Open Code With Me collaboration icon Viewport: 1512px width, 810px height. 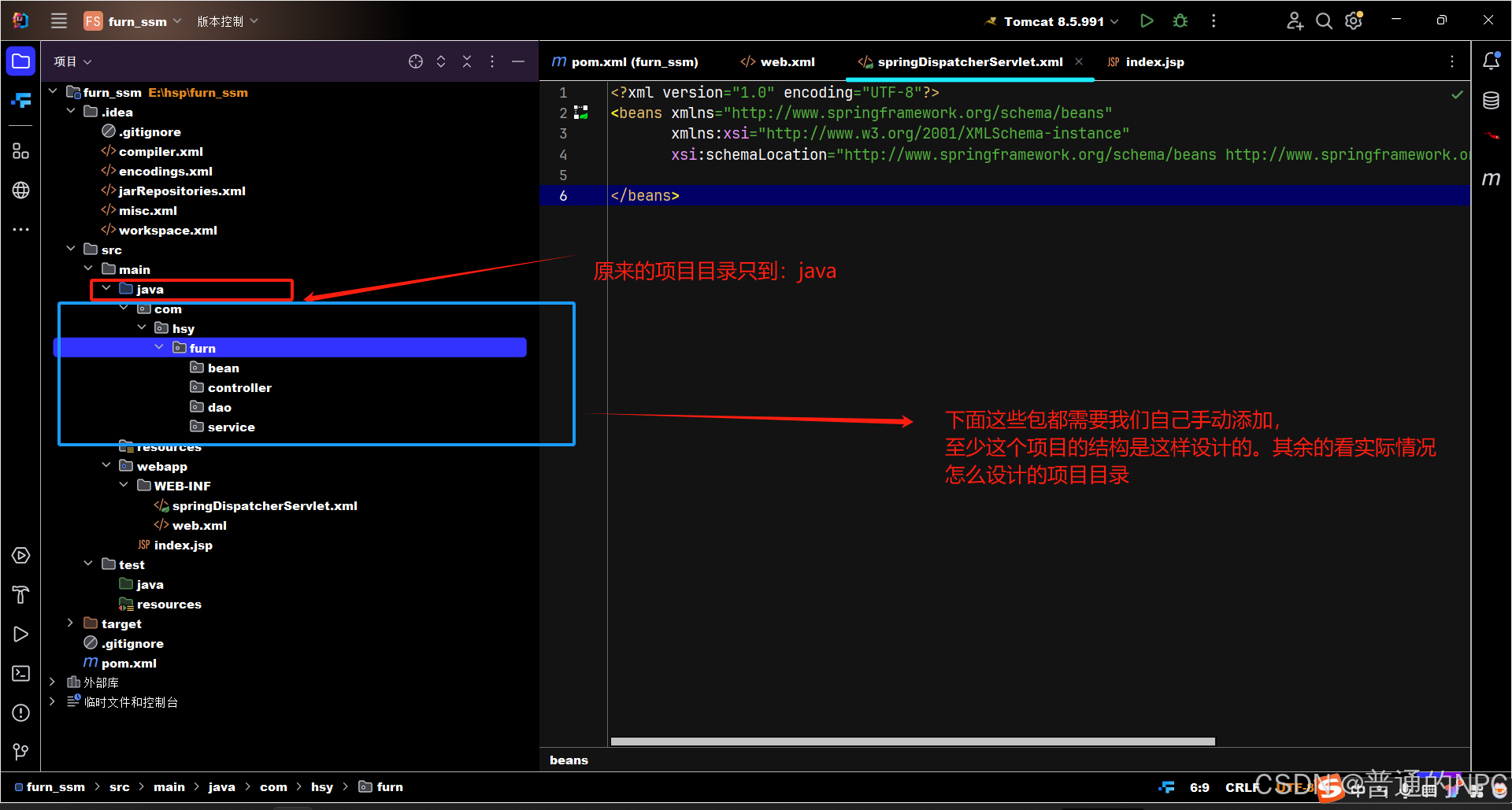pyautogui.click(x=1295, y=21)
